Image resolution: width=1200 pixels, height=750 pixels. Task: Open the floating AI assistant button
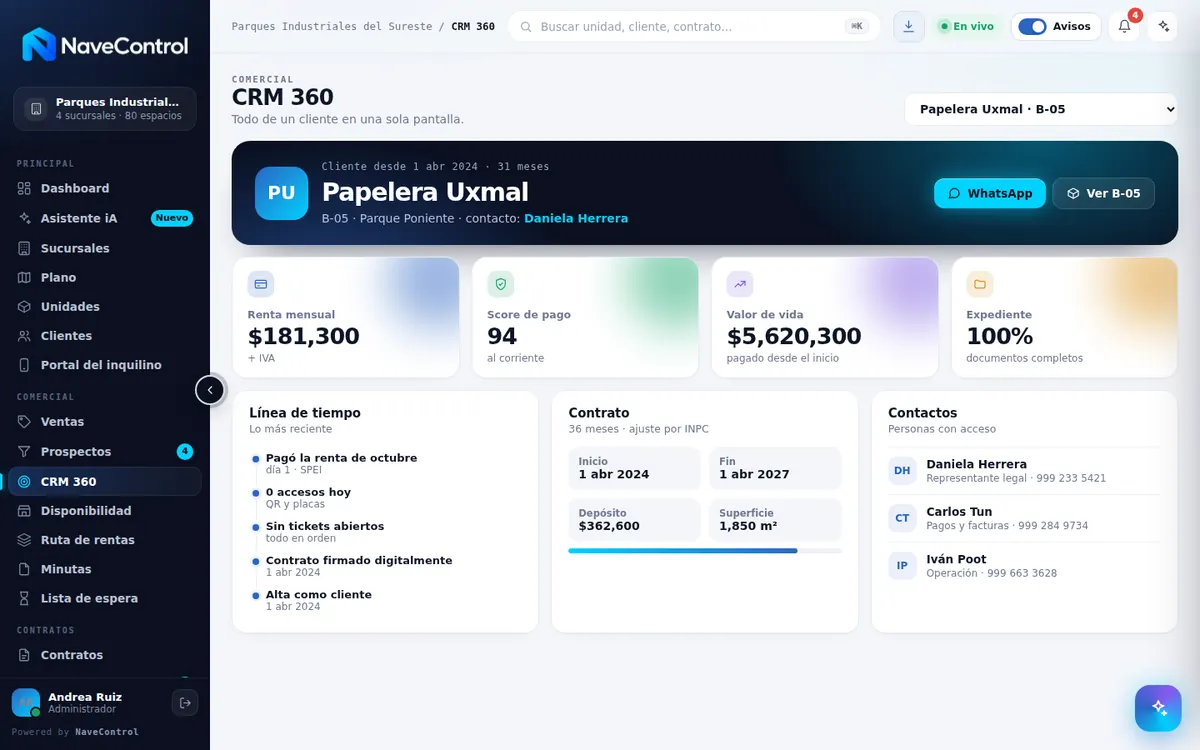coord(1158,708)
